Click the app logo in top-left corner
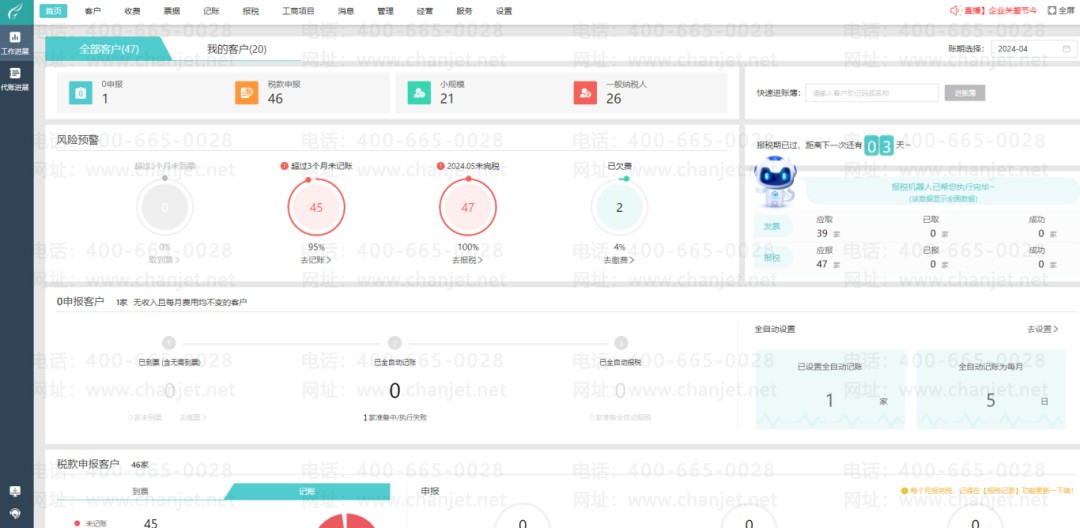Screen dimensions: 1080x528 [15, 11]
